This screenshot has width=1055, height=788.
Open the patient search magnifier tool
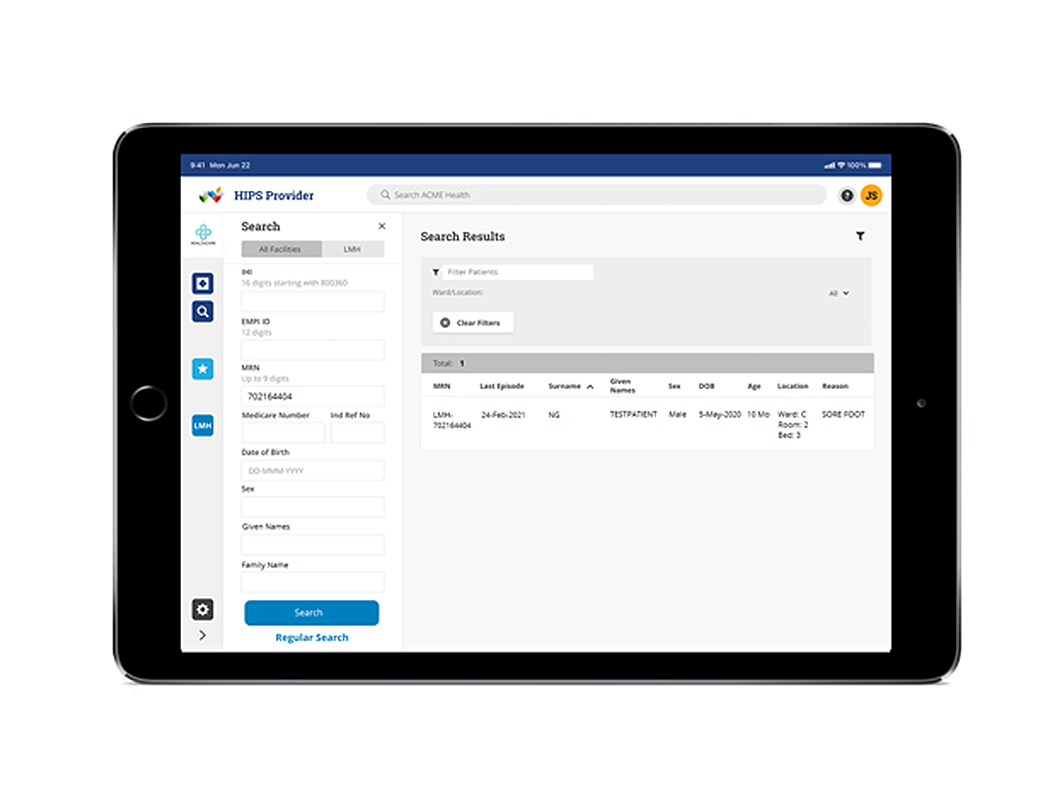203,311
